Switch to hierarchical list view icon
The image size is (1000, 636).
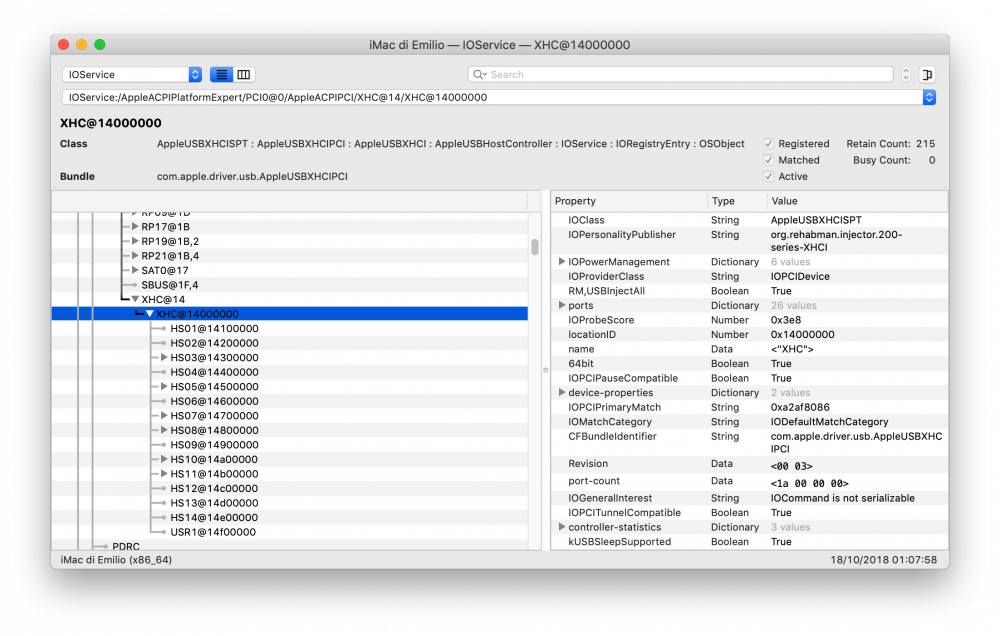point(221,75)
